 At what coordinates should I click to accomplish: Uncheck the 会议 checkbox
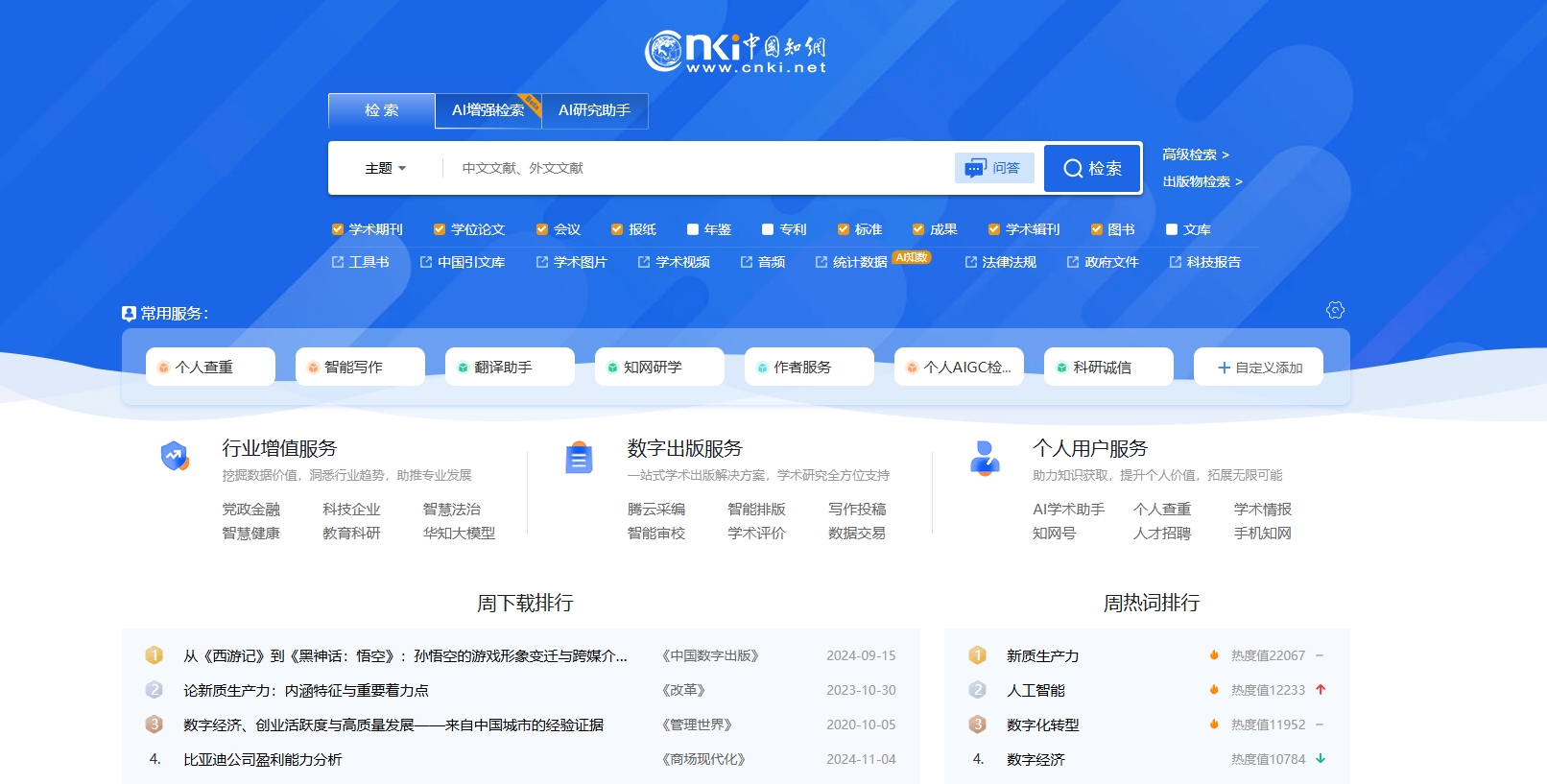pyautogui.click(x=542, y=229)
